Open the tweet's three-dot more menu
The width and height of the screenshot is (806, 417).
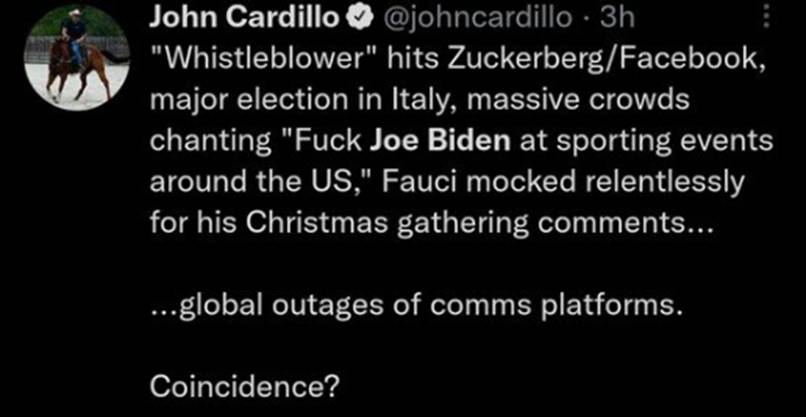766,18
